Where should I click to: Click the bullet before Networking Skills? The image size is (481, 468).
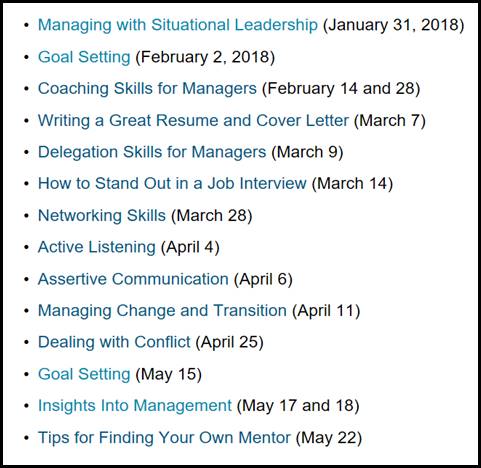tap(27, 216)
